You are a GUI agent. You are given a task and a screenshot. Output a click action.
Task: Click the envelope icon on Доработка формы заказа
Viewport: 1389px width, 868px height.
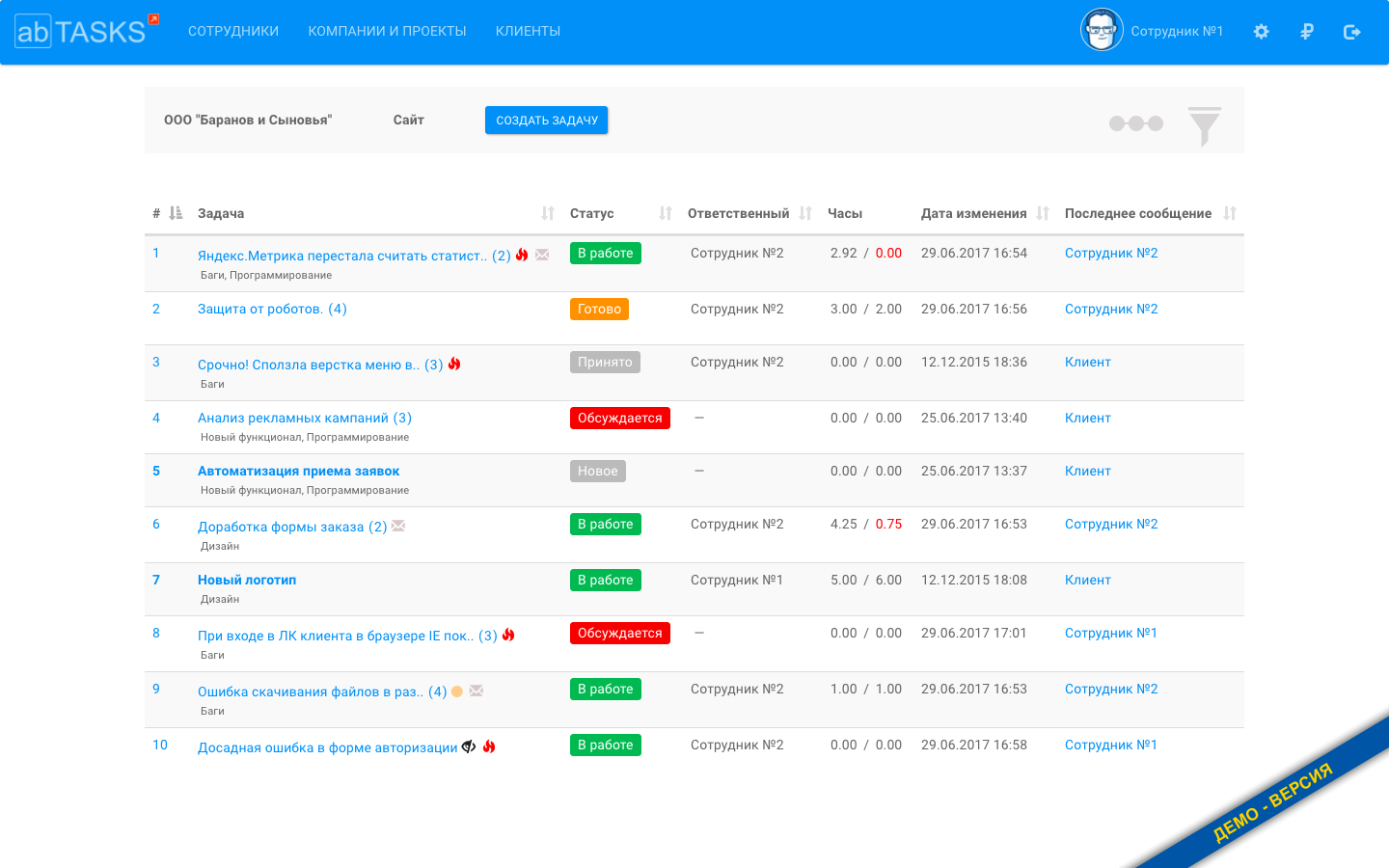399,525
